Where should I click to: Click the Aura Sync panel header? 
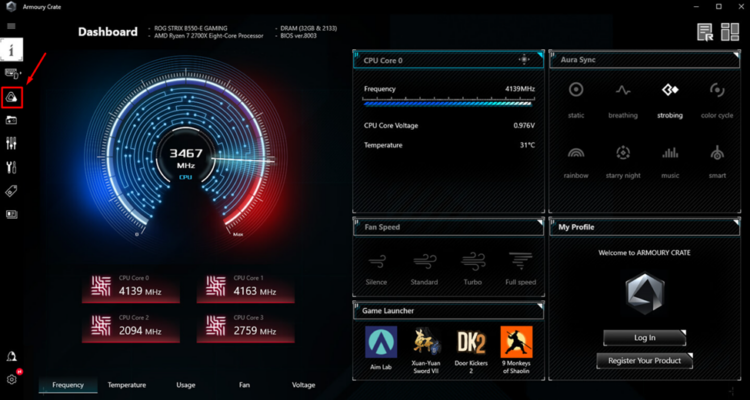[x=644, y=60]
